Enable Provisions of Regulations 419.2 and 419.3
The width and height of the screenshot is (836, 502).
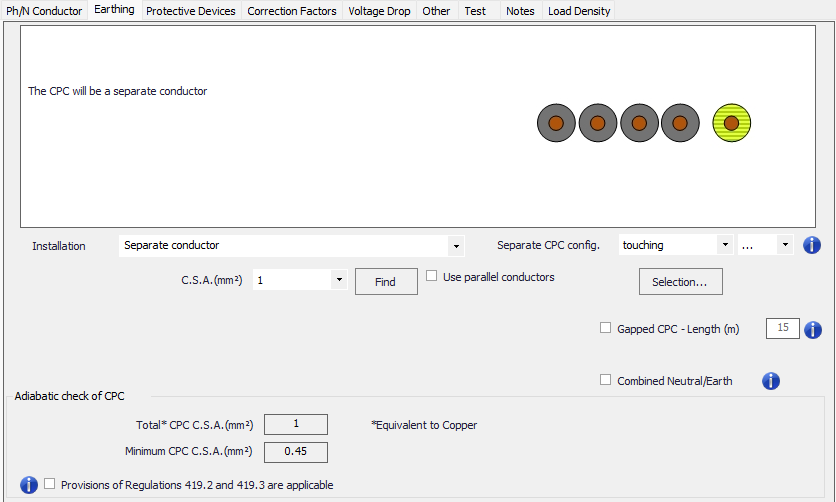coord(50,485)
